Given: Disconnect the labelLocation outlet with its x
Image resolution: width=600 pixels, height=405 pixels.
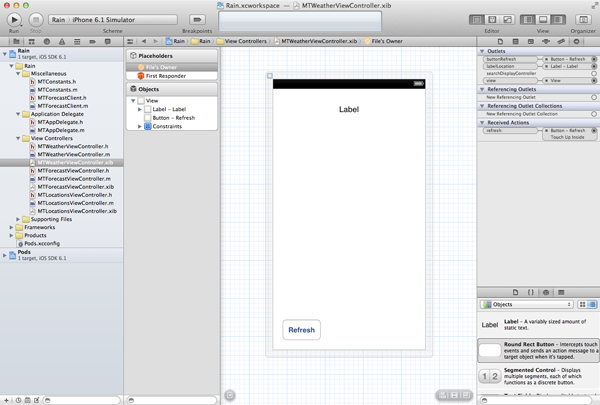Looking at the screenshot, I should pyautogui.click(x=546, y=66).
